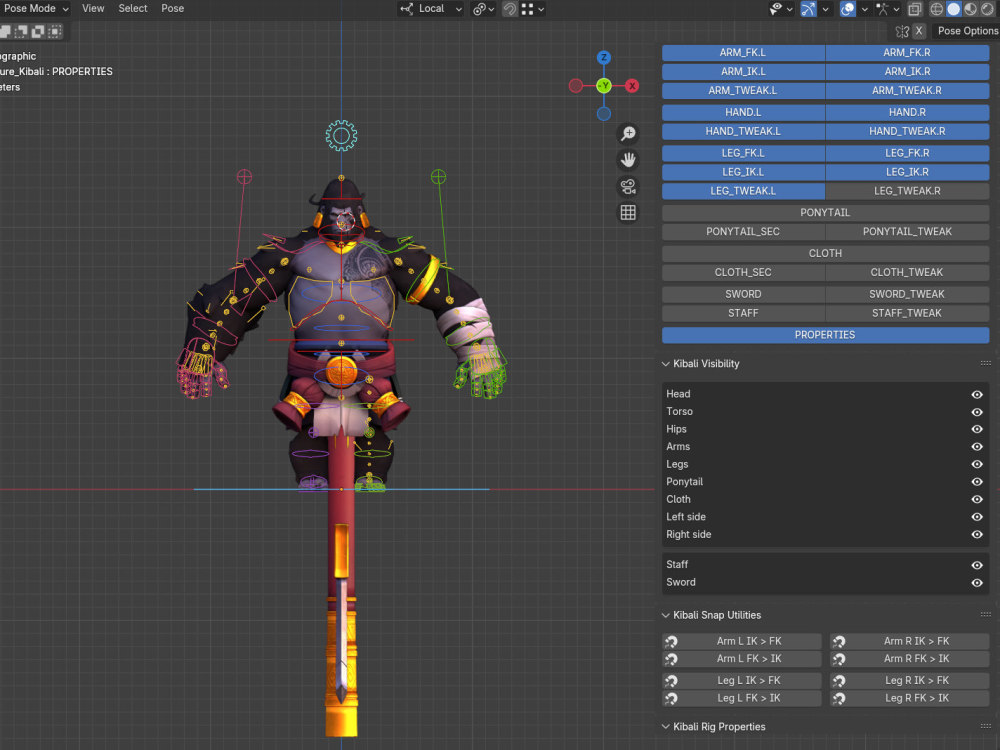This screenshot has height=750, width=1000.
Task: Snap Arm L IK > FK
Action: coord(742,642)
